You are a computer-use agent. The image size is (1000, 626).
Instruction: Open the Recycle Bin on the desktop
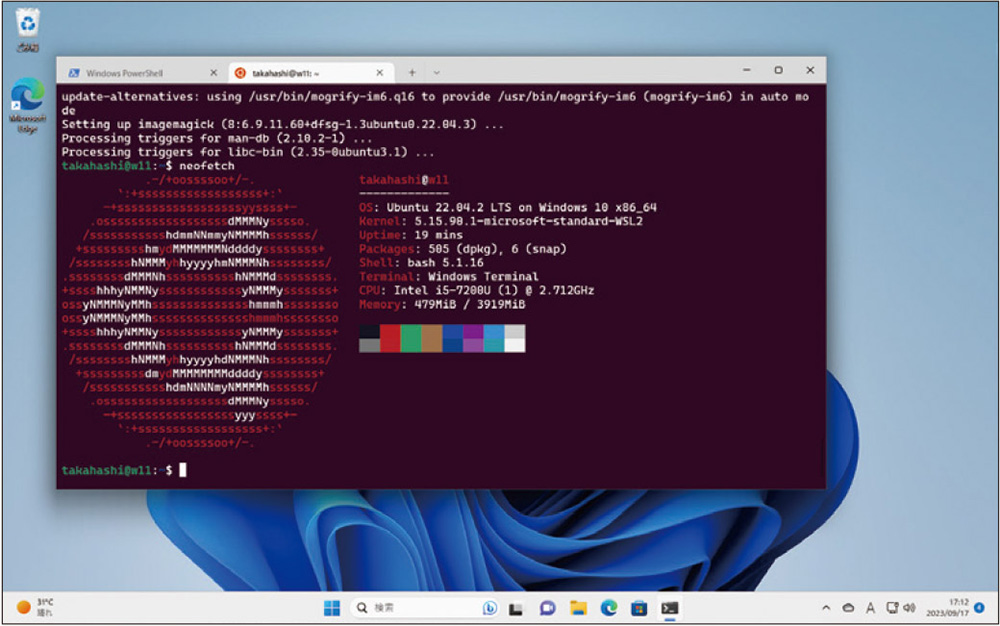(25, 22)
